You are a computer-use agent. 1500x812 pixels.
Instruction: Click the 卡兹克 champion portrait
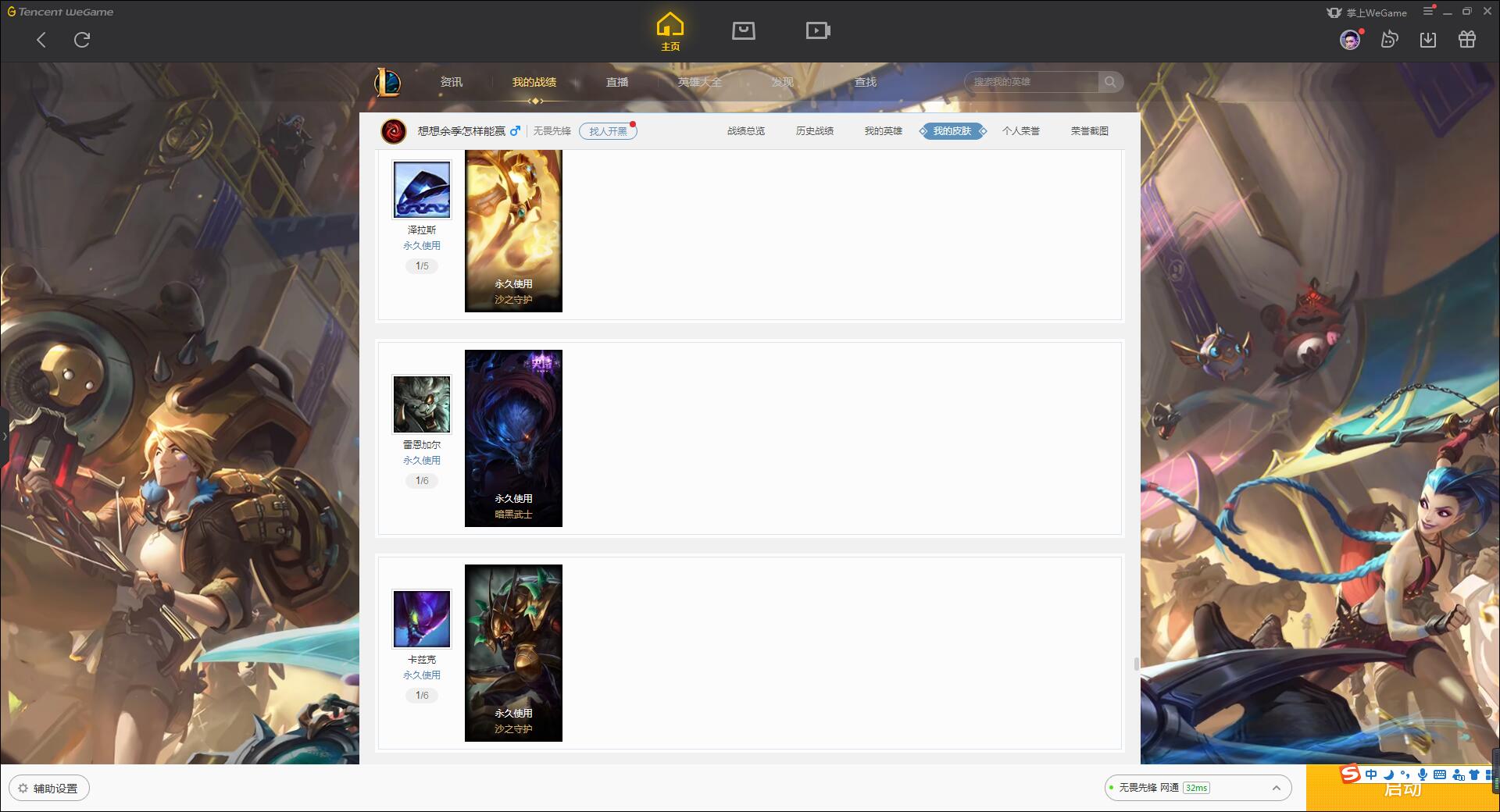click(422, 619)
